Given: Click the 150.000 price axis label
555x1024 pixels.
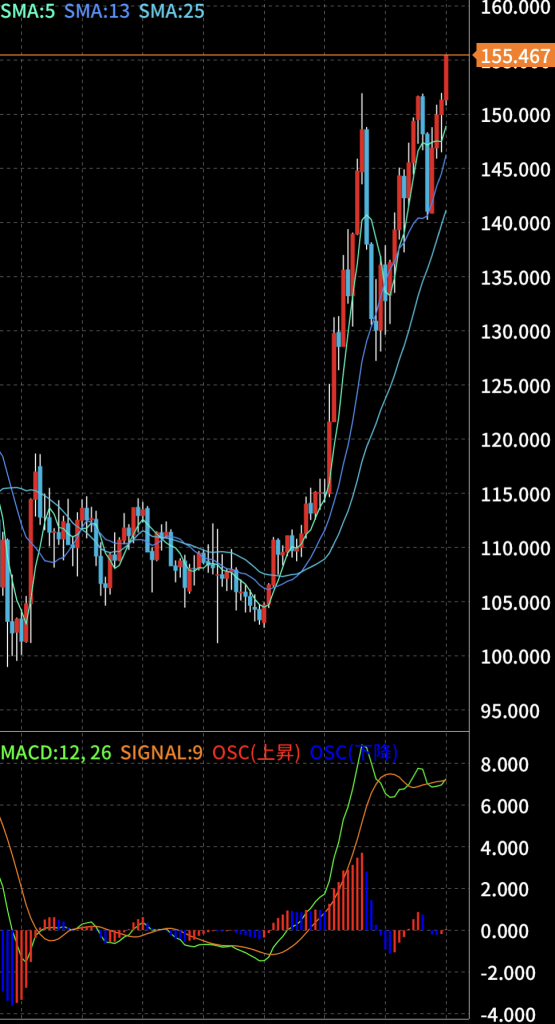Looking at the screenshot, I should tap(515, 116).
